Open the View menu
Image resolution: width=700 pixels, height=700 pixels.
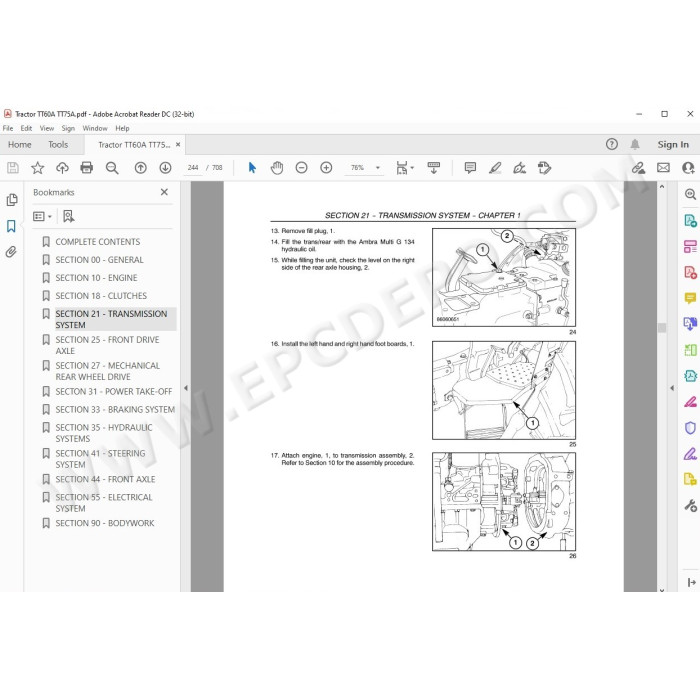pyautogui.click(x=47, y=129)
